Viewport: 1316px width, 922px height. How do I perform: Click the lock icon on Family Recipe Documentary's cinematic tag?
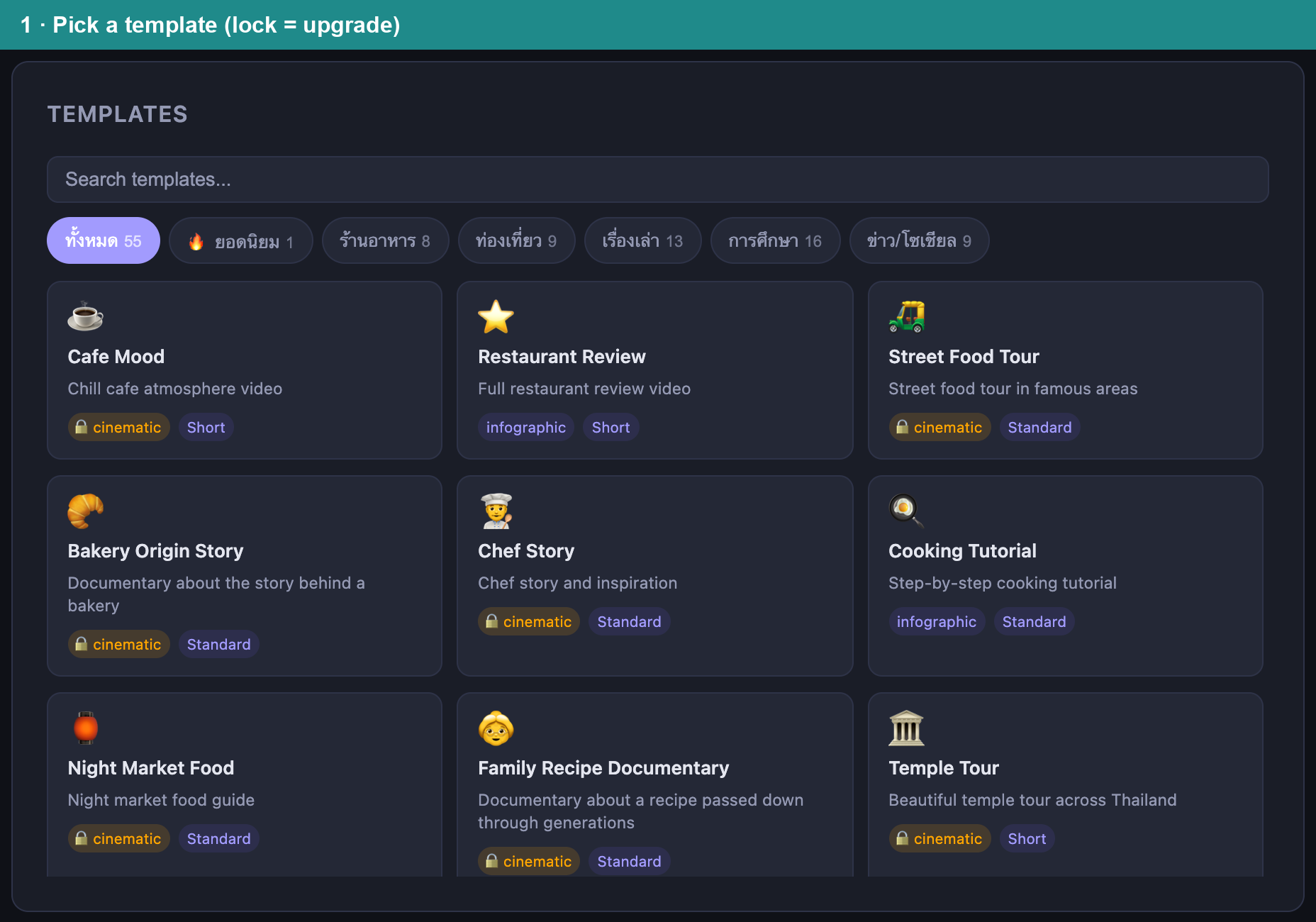coord(492,861)
